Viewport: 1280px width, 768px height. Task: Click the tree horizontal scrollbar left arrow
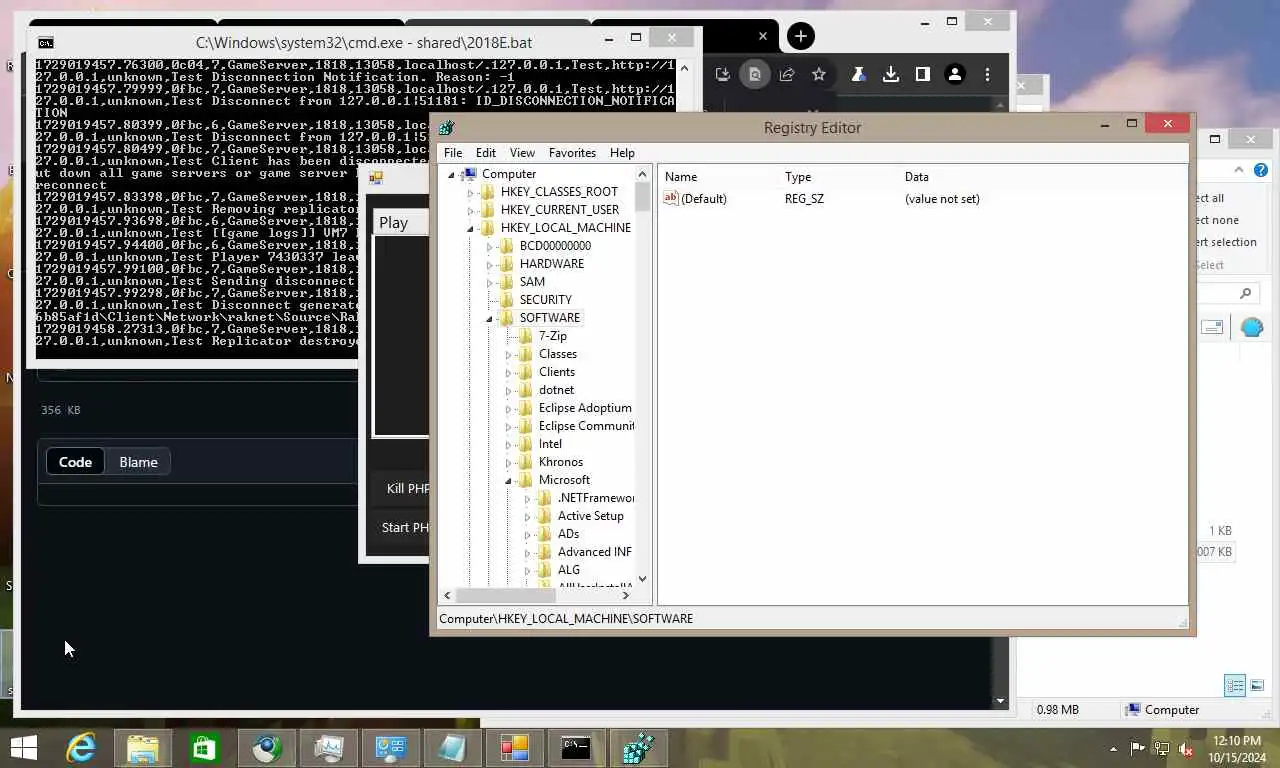click(447, 595)
